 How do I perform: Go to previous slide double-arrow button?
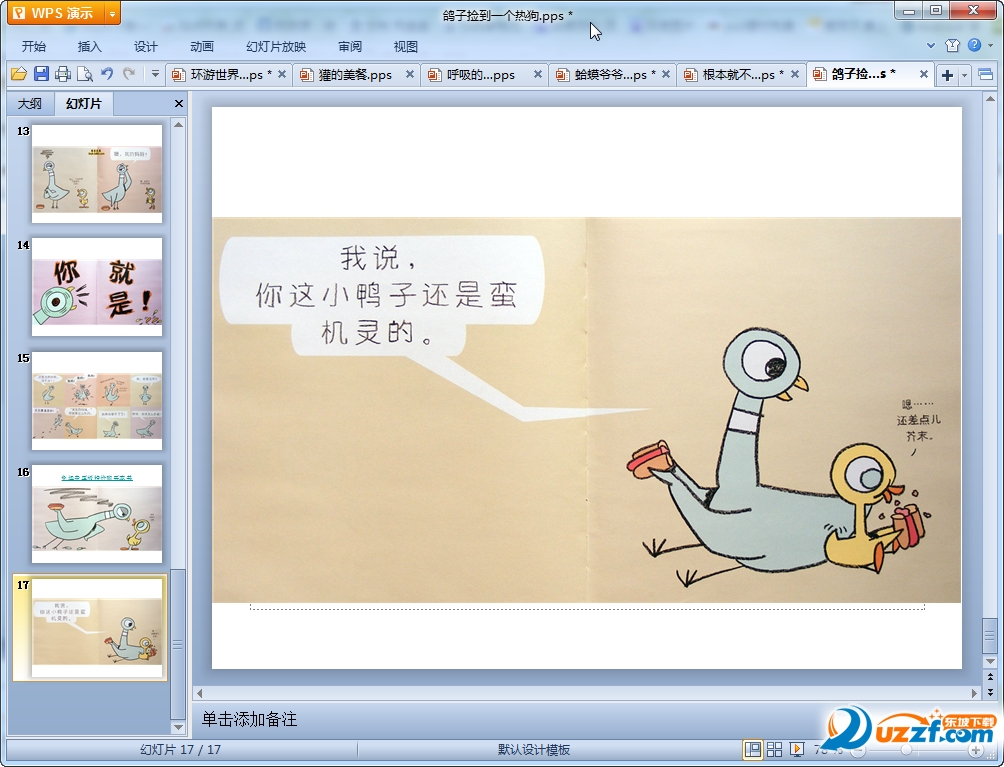point(990,677)
